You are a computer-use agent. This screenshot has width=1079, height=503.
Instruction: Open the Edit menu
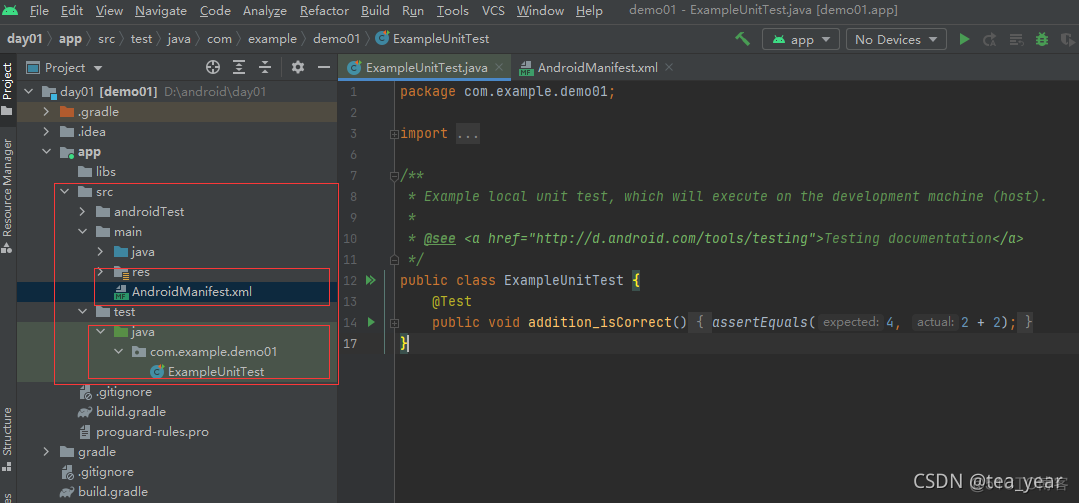[x=72, y=11]
